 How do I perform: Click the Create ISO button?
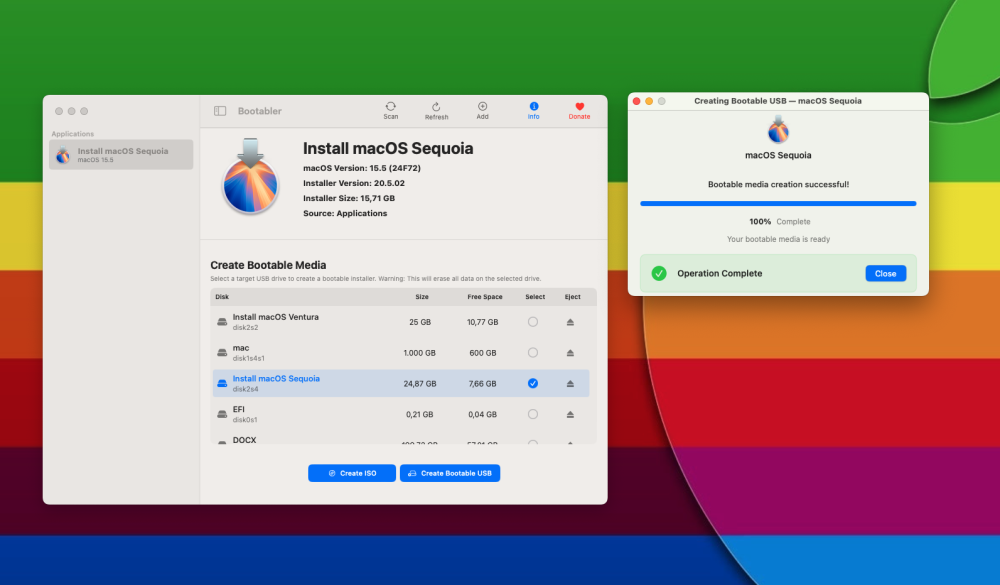351,473
